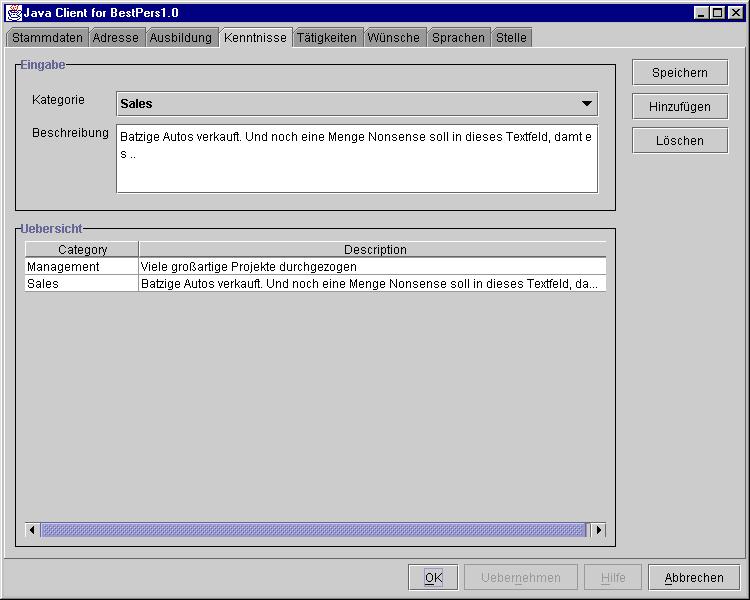Open the Wünsche tab
Screen dimensions: 750x600
point(394,38)
